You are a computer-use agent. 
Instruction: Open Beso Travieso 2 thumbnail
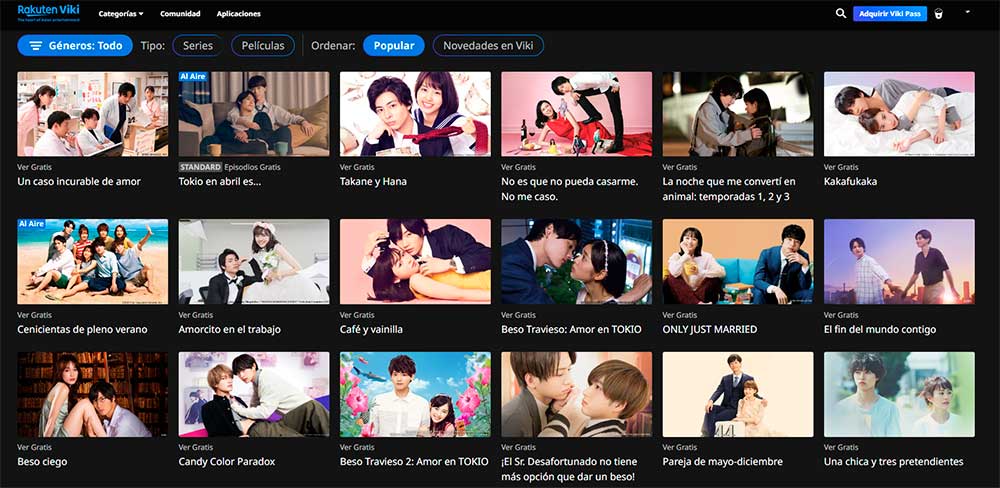tap(415, 394)
